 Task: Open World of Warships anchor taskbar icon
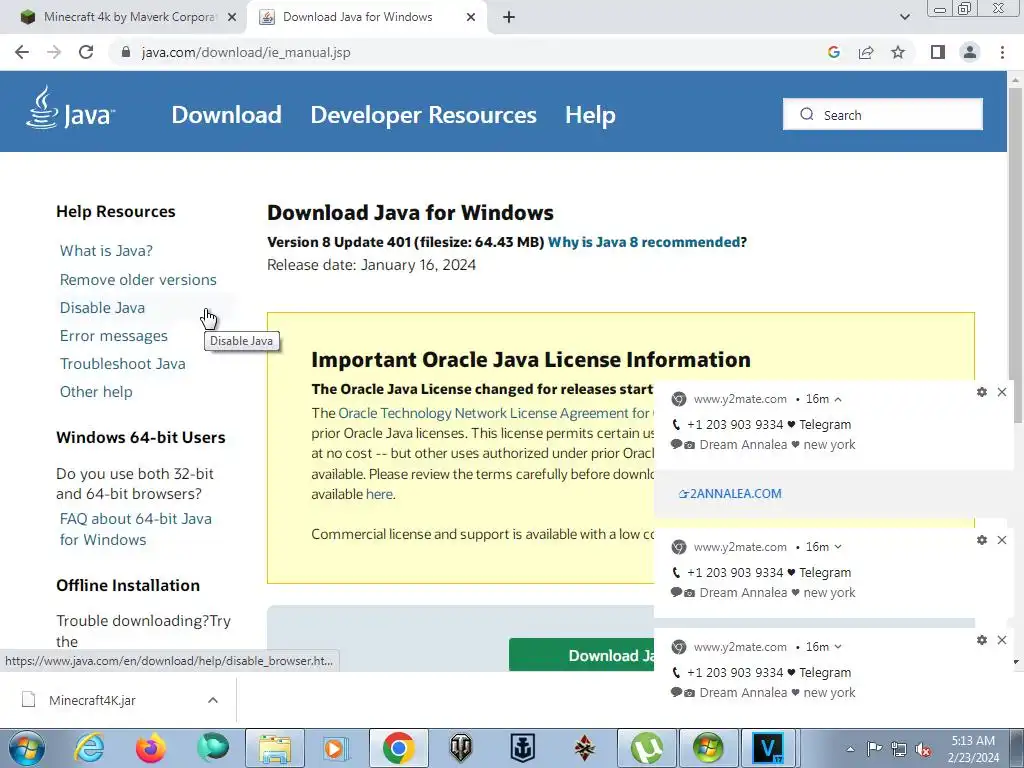pyautogui.click(x=522, y=748)
